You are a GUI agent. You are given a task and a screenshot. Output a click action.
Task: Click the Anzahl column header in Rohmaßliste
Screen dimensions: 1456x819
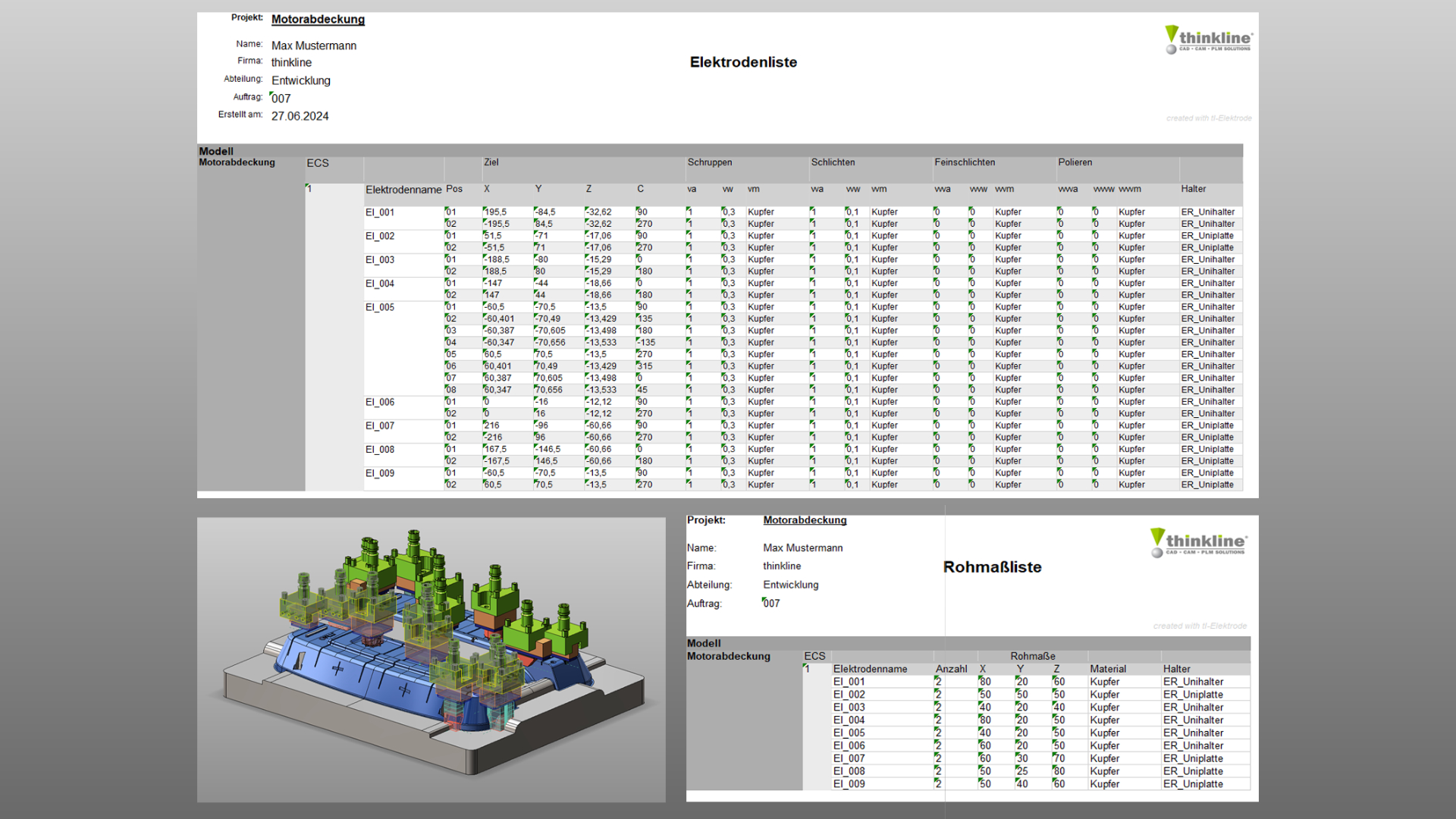point(951,669)
